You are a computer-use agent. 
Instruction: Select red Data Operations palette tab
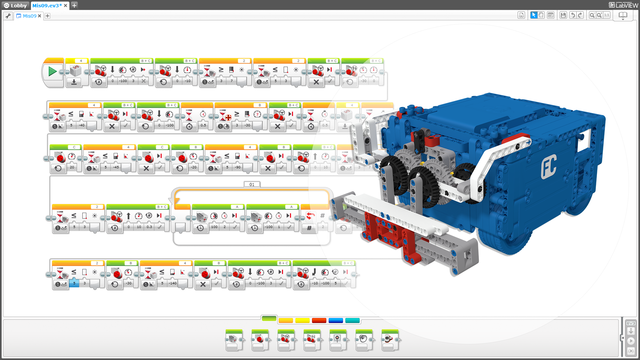(319, 320)
